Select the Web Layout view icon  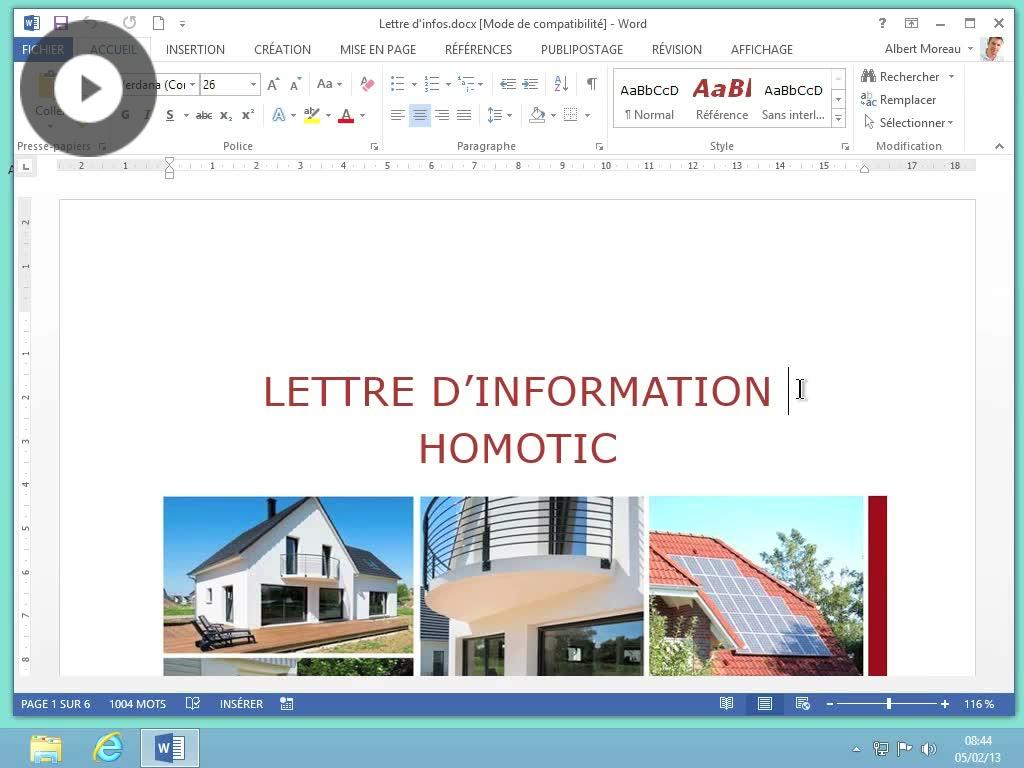click(x=802, y=703)
